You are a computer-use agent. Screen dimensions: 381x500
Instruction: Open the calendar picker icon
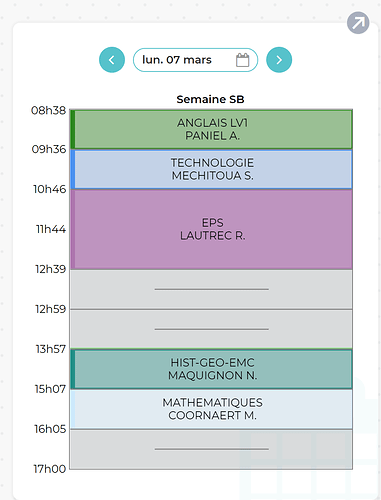[242, 60]
